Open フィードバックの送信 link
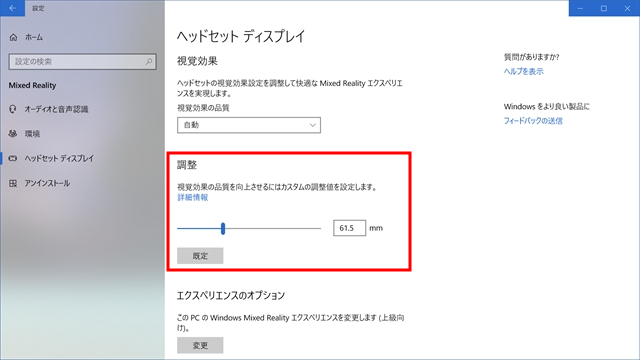The width and height of the screenshot is (640, 360). 533,121
